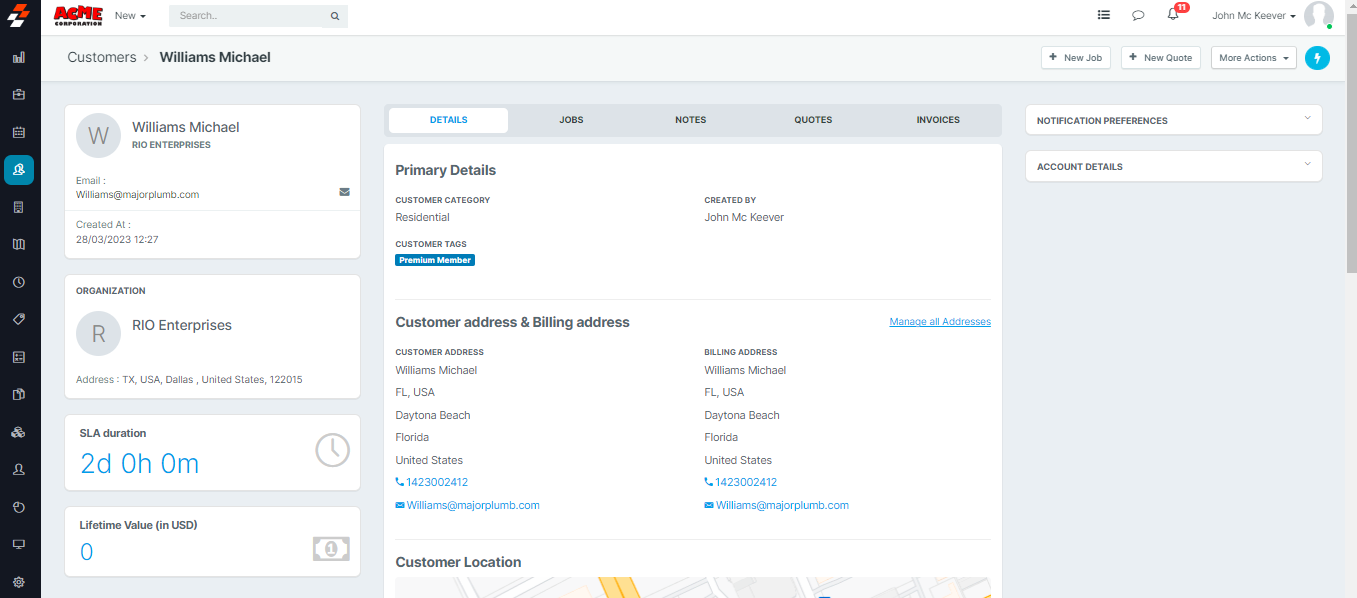Image resolution: width=1357 pixels, height=598 pixels.
Task: Expand the Account Details panel
Action: 1173,166
